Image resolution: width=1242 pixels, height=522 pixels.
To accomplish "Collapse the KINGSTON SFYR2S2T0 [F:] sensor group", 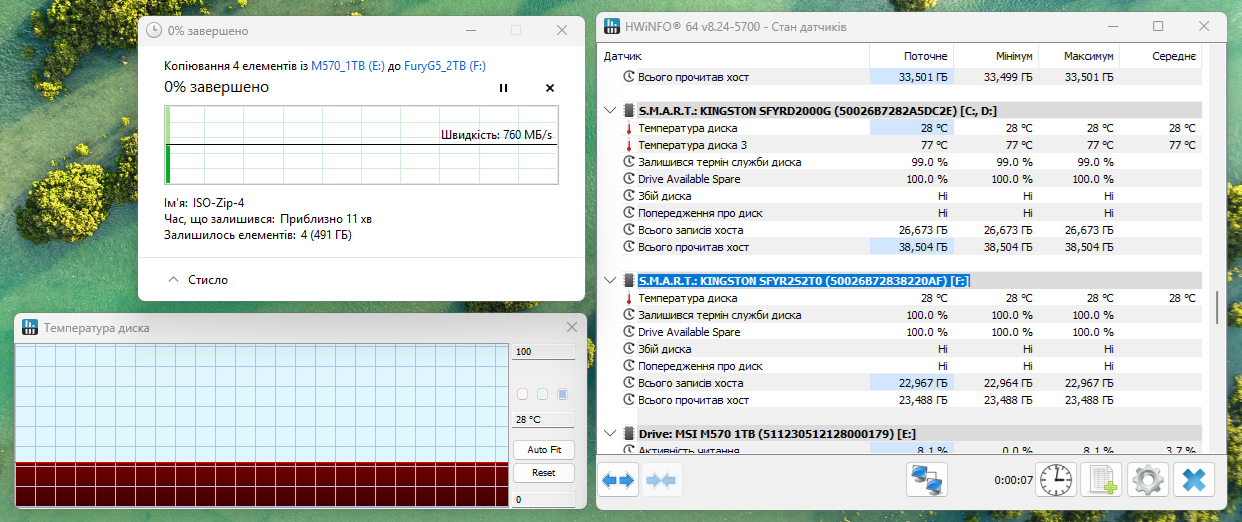I will coord(611,281).
